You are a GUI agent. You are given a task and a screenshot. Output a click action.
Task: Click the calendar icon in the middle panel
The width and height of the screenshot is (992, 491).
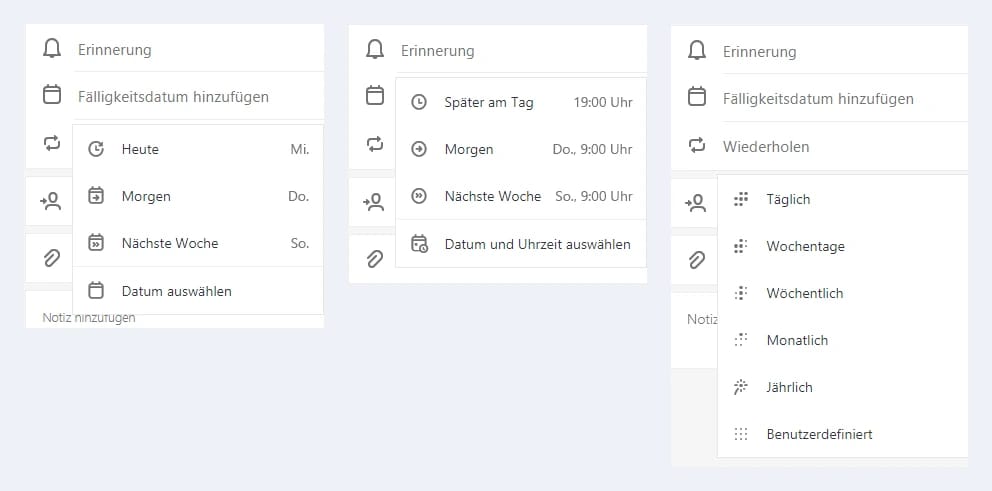375,96
